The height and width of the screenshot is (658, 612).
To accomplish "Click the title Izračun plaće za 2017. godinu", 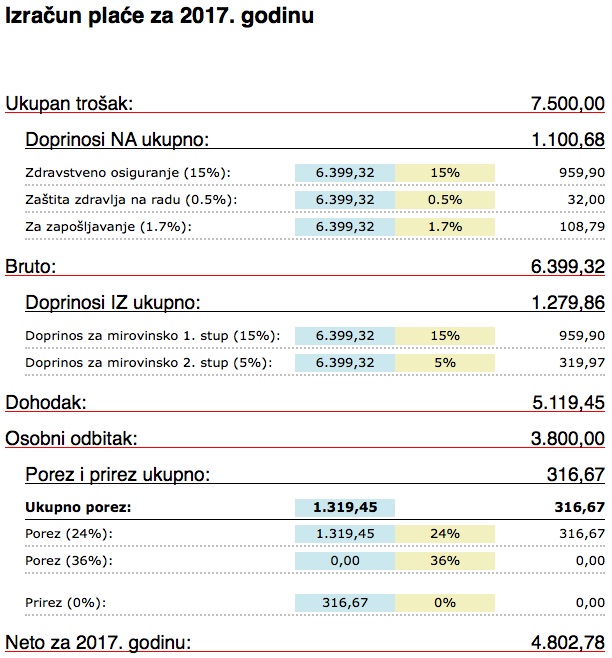I will click(x=159, y=18).
